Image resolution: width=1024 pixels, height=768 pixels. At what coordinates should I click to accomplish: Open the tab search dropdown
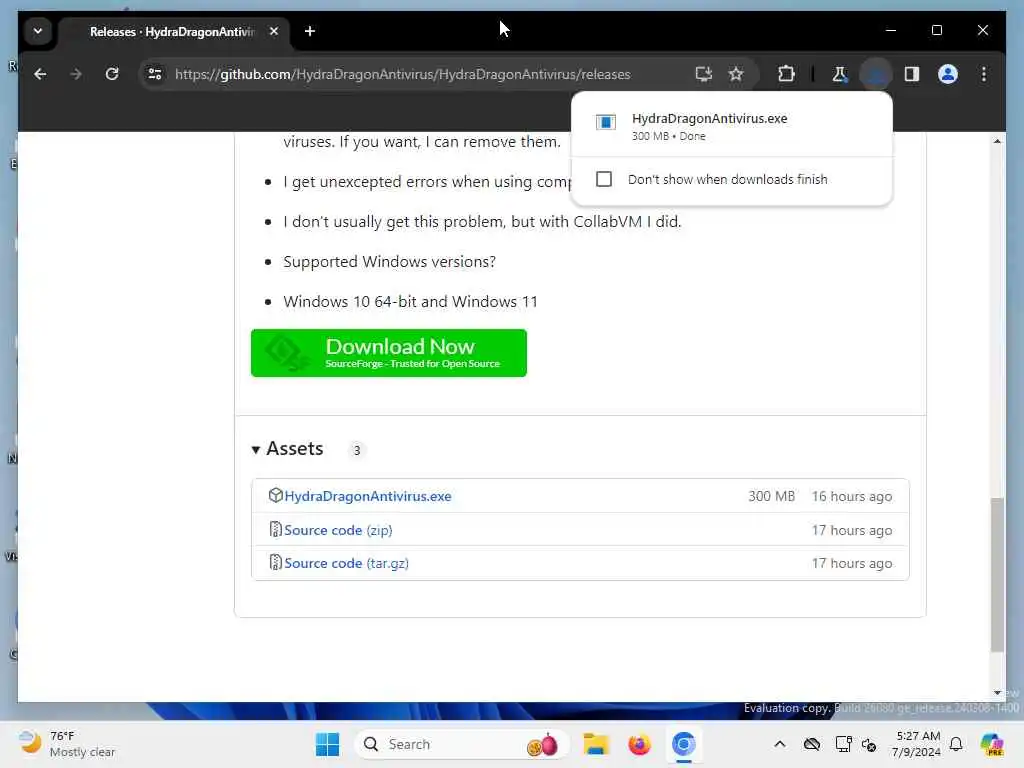point(38,31)
